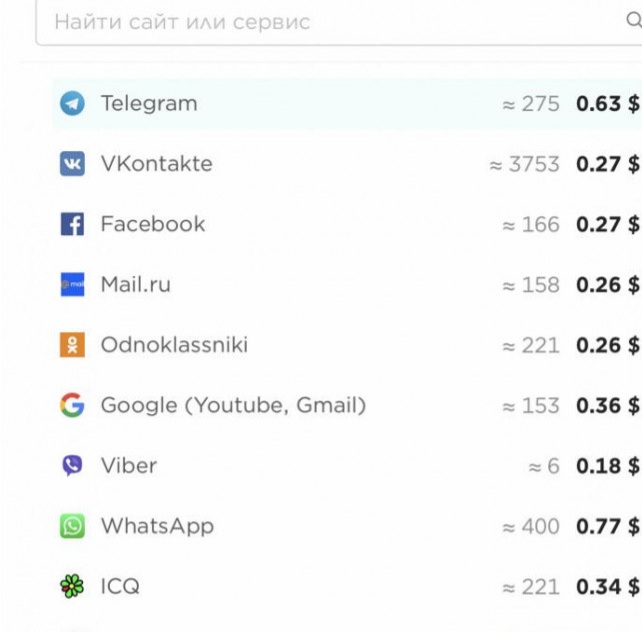Select the Google G logo
Viewport: 642px width, 632px height.
72,406
